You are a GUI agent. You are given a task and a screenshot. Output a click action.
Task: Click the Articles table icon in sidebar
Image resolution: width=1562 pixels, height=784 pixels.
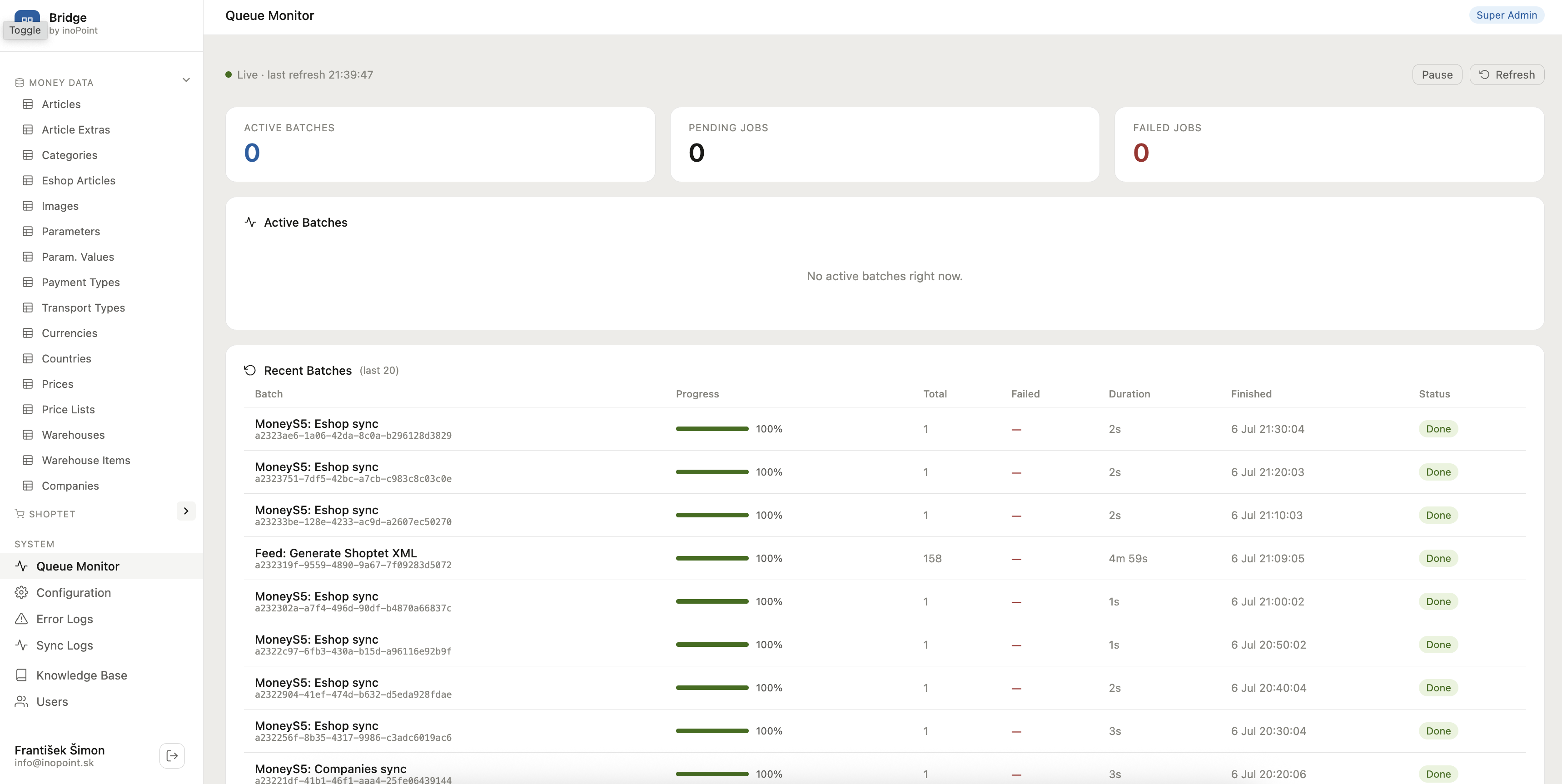click(28, 104)
